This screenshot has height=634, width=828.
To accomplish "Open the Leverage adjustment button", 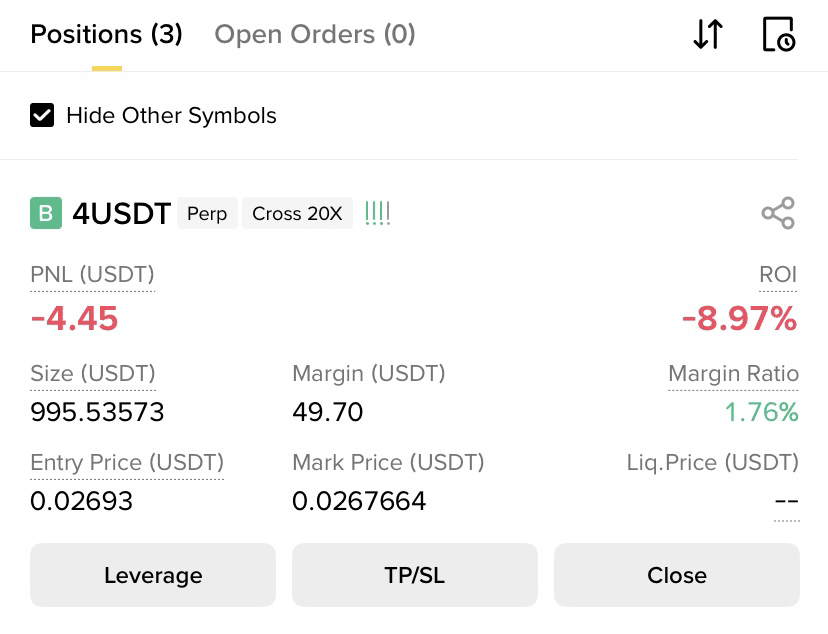I will point(153,575).
